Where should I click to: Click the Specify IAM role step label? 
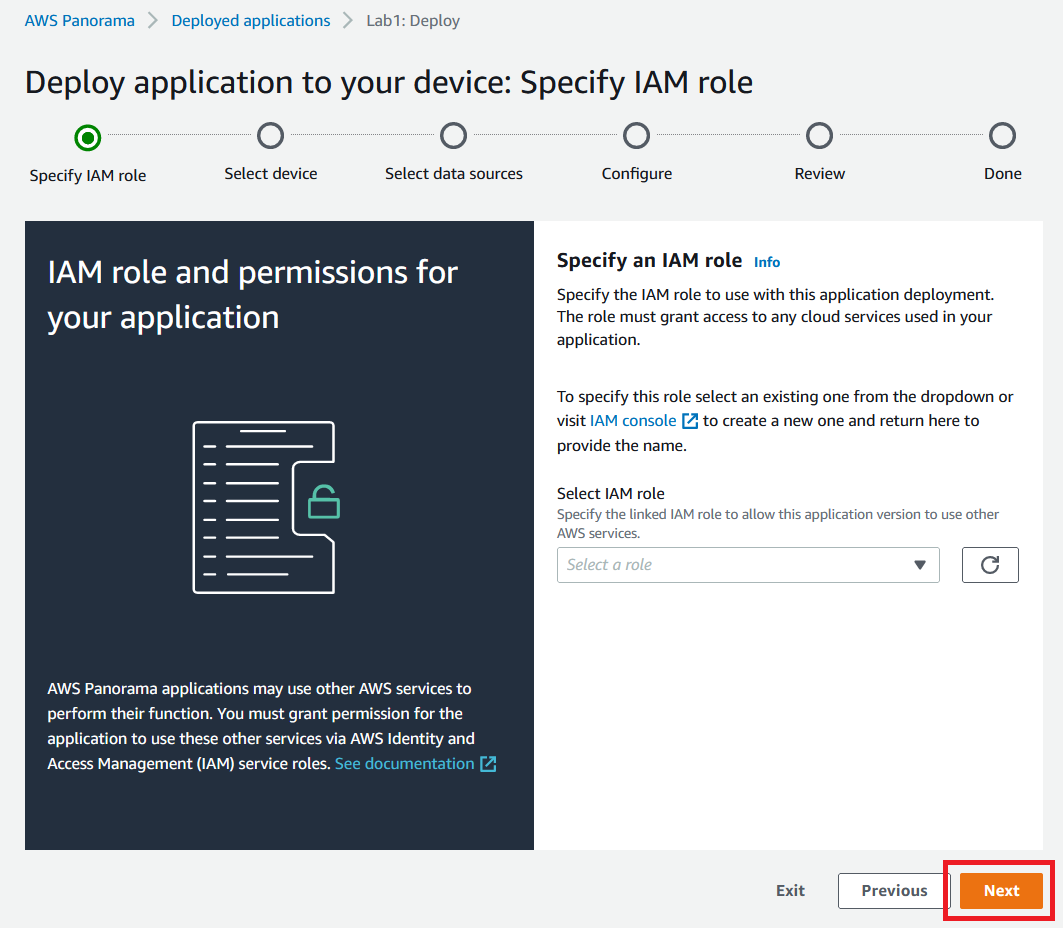87,176
